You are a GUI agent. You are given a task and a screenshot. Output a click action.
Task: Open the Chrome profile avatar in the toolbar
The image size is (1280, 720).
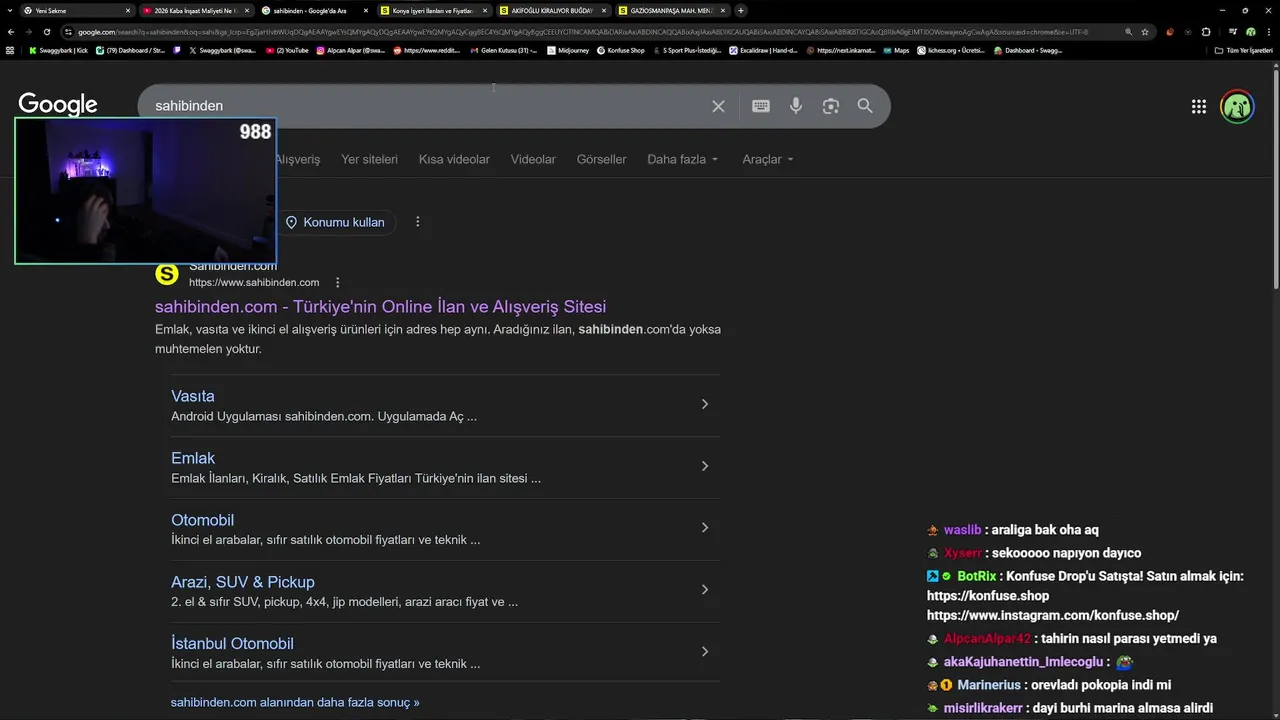[1252, 32]
